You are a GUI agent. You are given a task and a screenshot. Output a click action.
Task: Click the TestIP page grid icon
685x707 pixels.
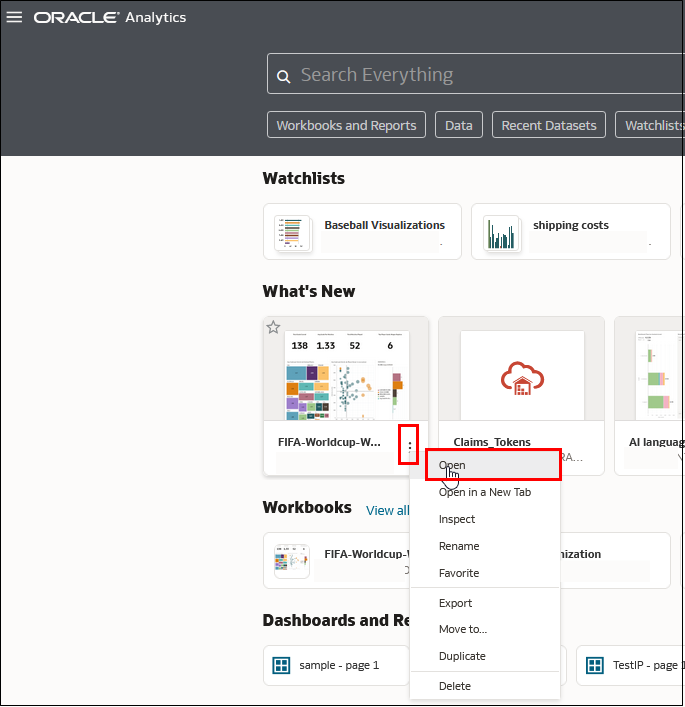click(x=595, y=665)
